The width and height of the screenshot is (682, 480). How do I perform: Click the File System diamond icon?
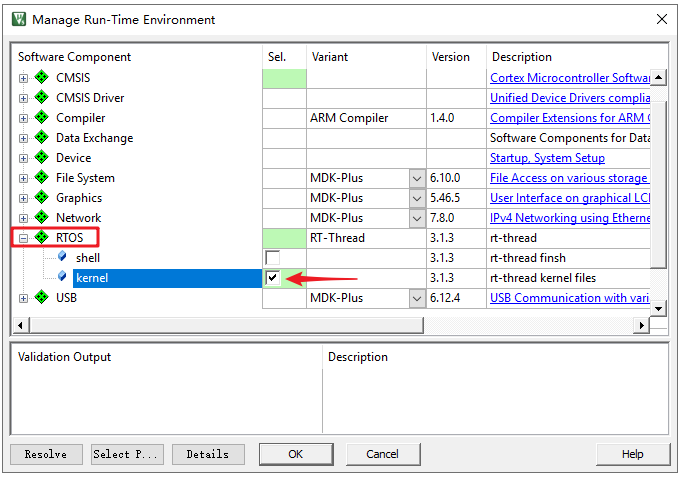pyautogui.click(x=42, y=177)
